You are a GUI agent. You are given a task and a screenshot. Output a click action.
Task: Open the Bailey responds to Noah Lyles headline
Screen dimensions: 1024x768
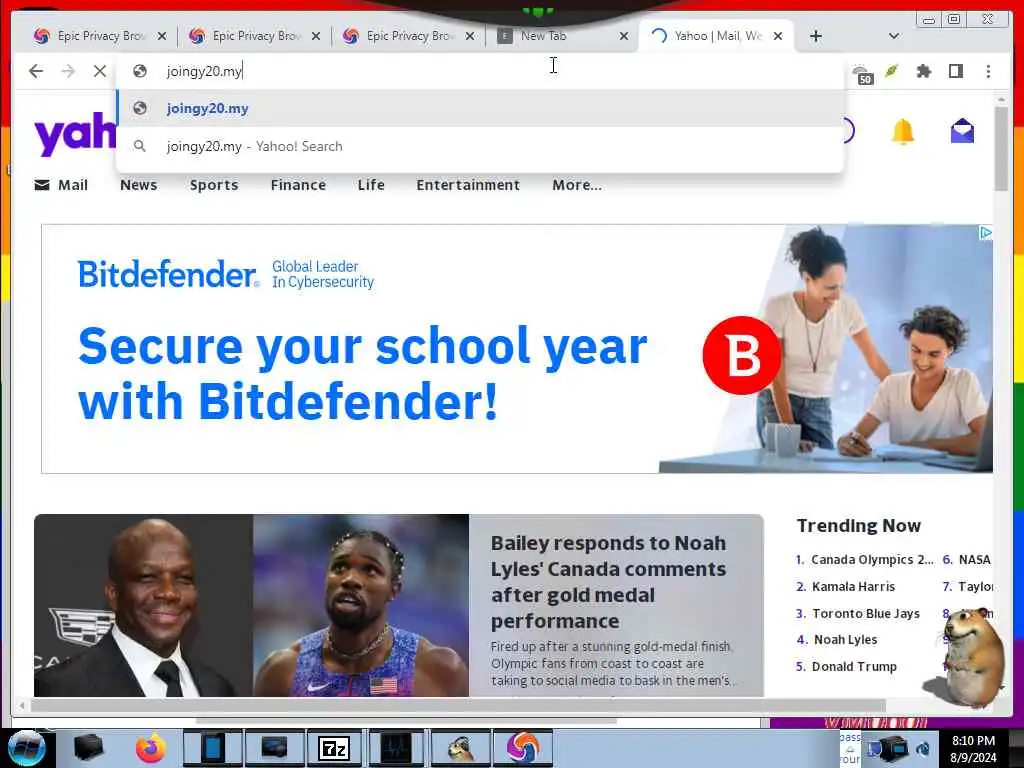(x=608, y=581)
